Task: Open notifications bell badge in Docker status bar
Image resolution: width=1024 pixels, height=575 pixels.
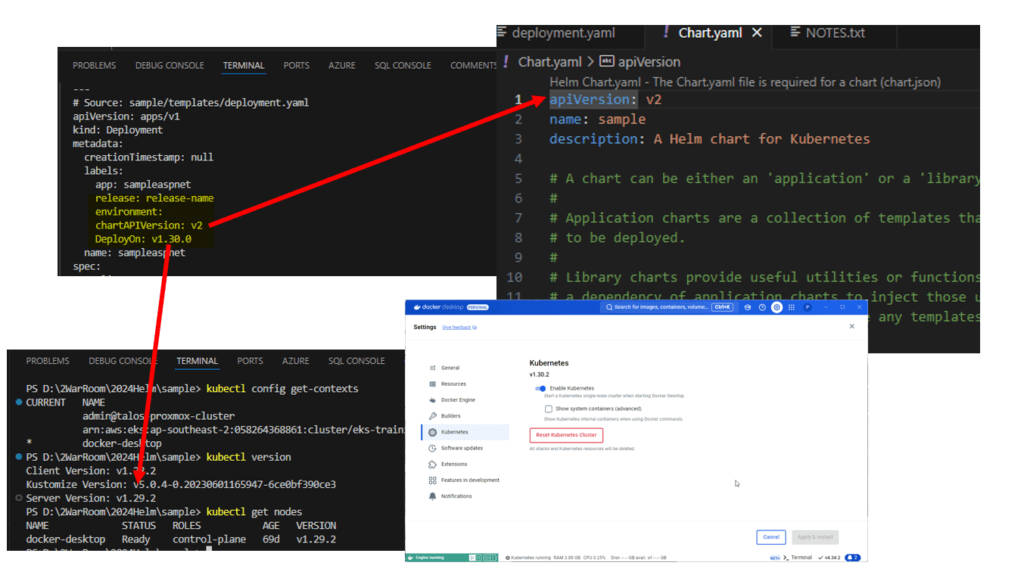Action: (852, 557)
